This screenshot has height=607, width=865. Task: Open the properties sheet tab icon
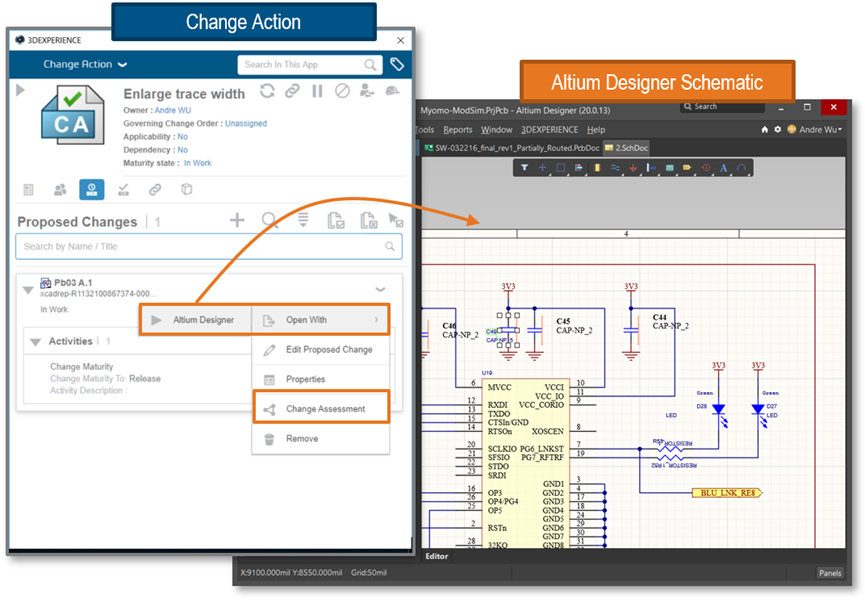(x=29, y=190)
